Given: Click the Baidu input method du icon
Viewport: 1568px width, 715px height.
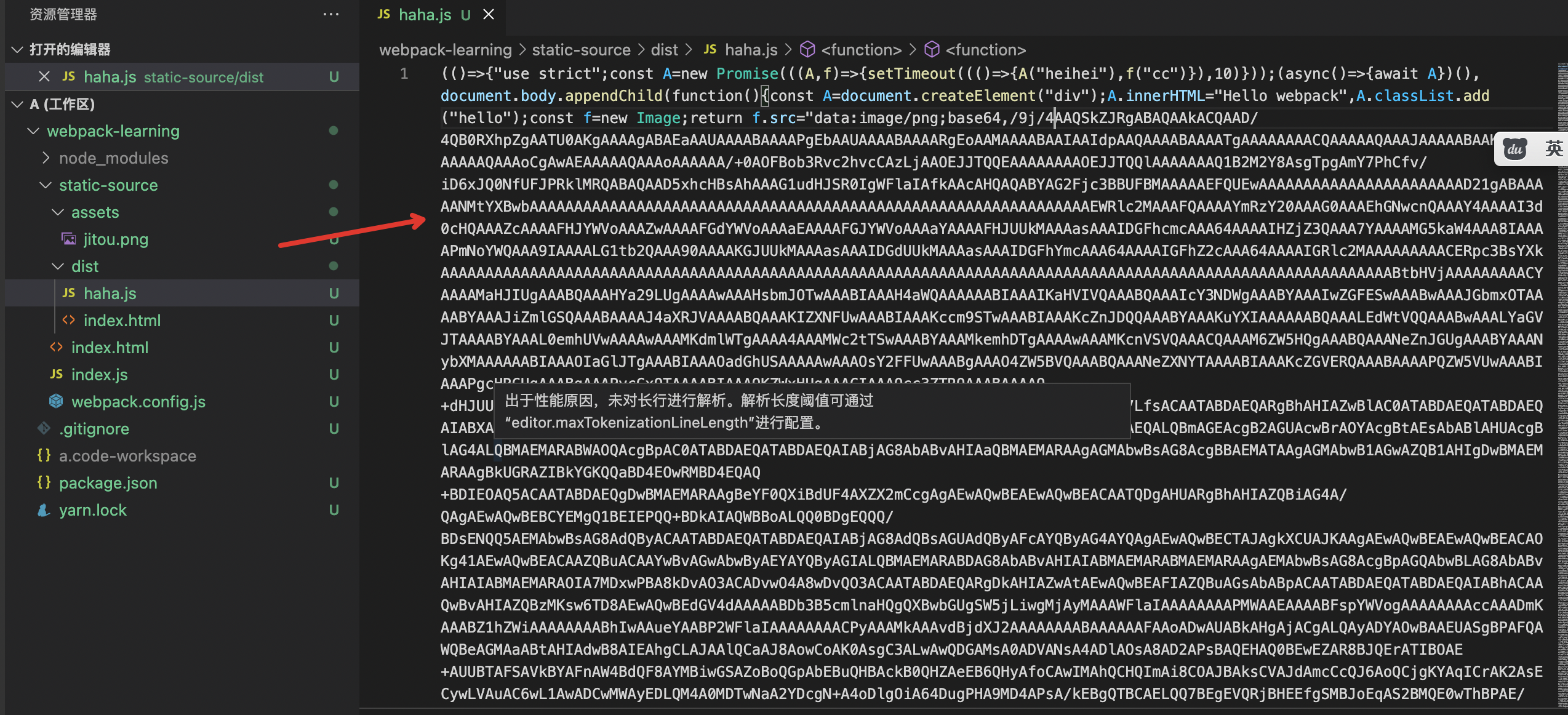Looking at the screenshot, I should 1514,149.
